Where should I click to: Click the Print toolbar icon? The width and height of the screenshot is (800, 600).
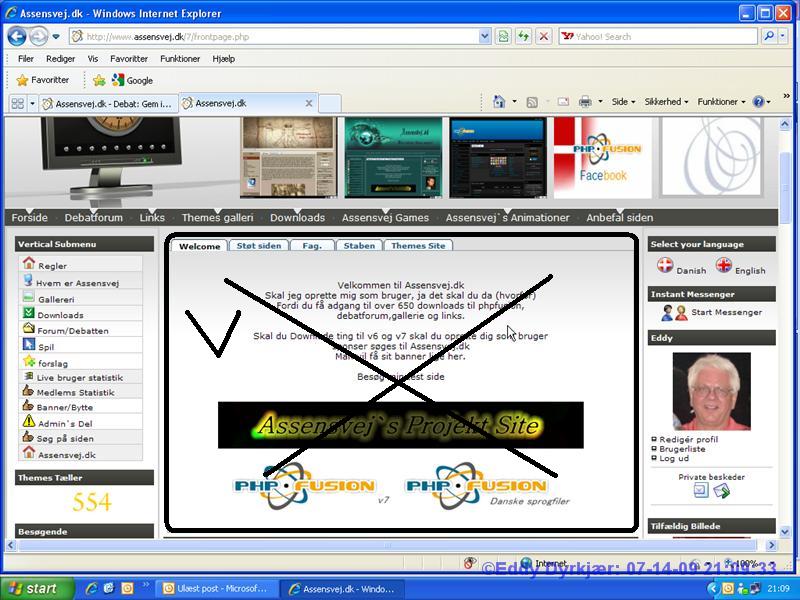pyautogui.click(x=585, y=102)
